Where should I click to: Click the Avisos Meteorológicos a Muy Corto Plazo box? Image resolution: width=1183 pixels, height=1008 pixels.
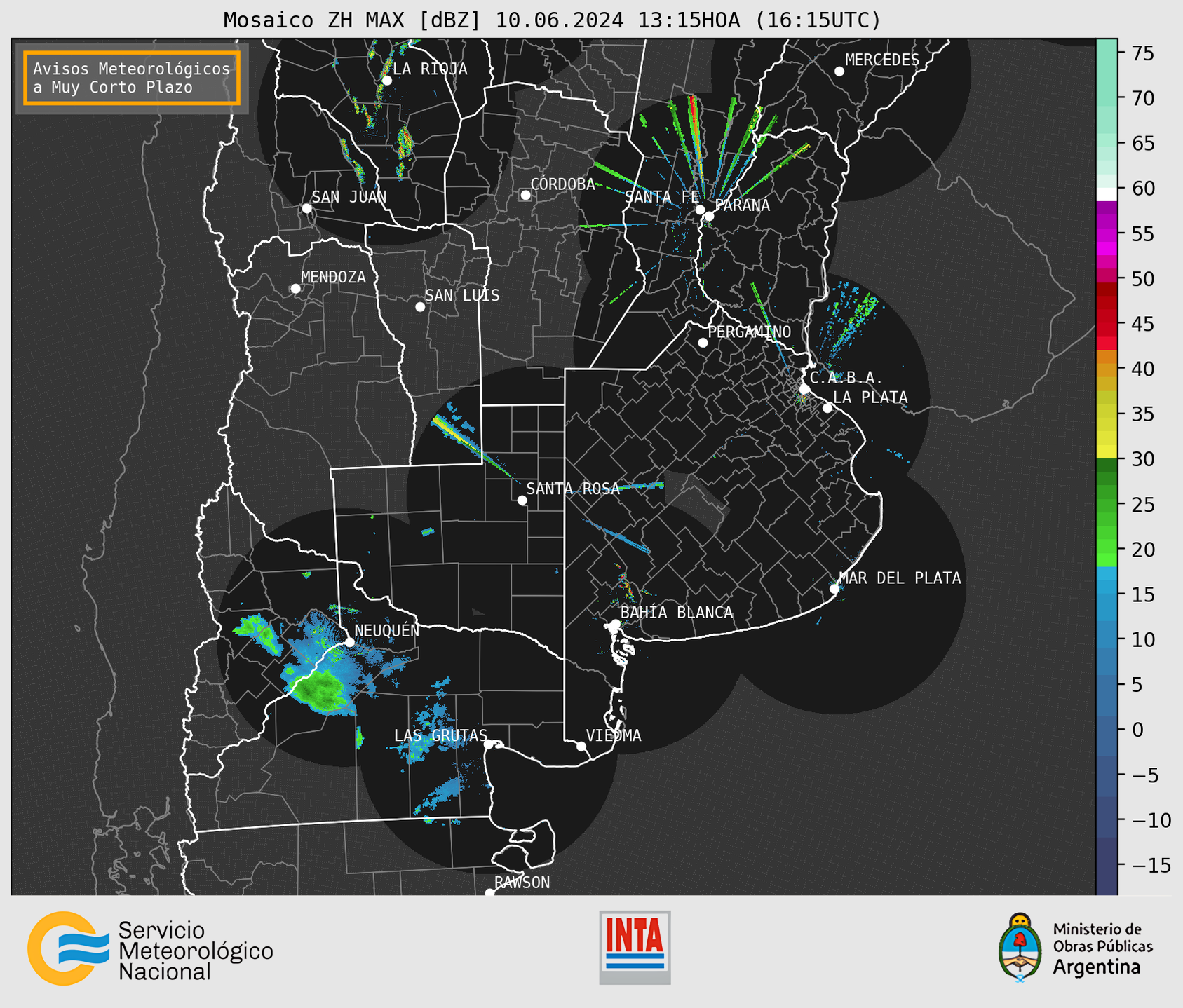132,78
